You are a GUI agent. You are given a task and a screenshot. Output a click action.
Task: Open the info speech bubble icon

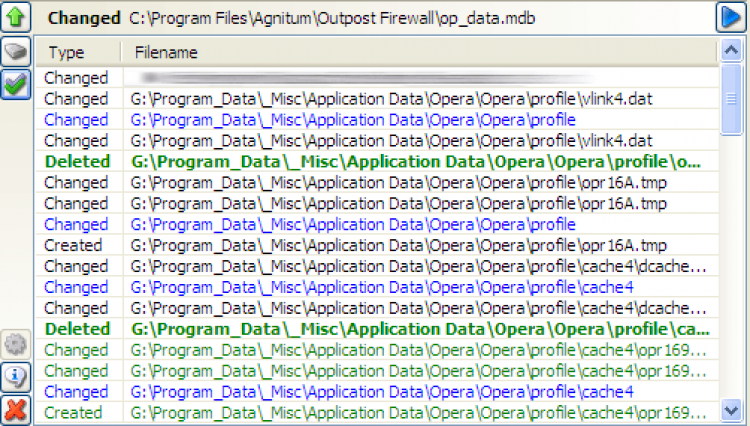coord(16,377)
